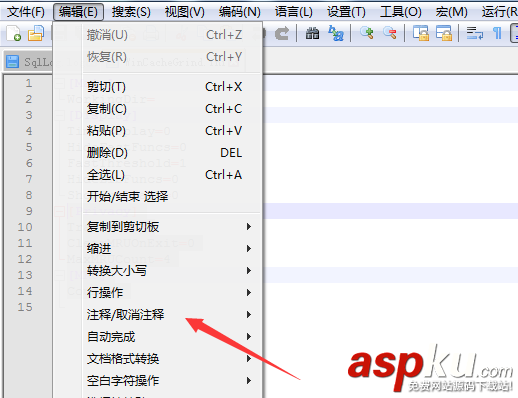This screenshot has height=398, width=518.
Task: Open Find with the binoculars icon
Action: click(x=313, y=33)
